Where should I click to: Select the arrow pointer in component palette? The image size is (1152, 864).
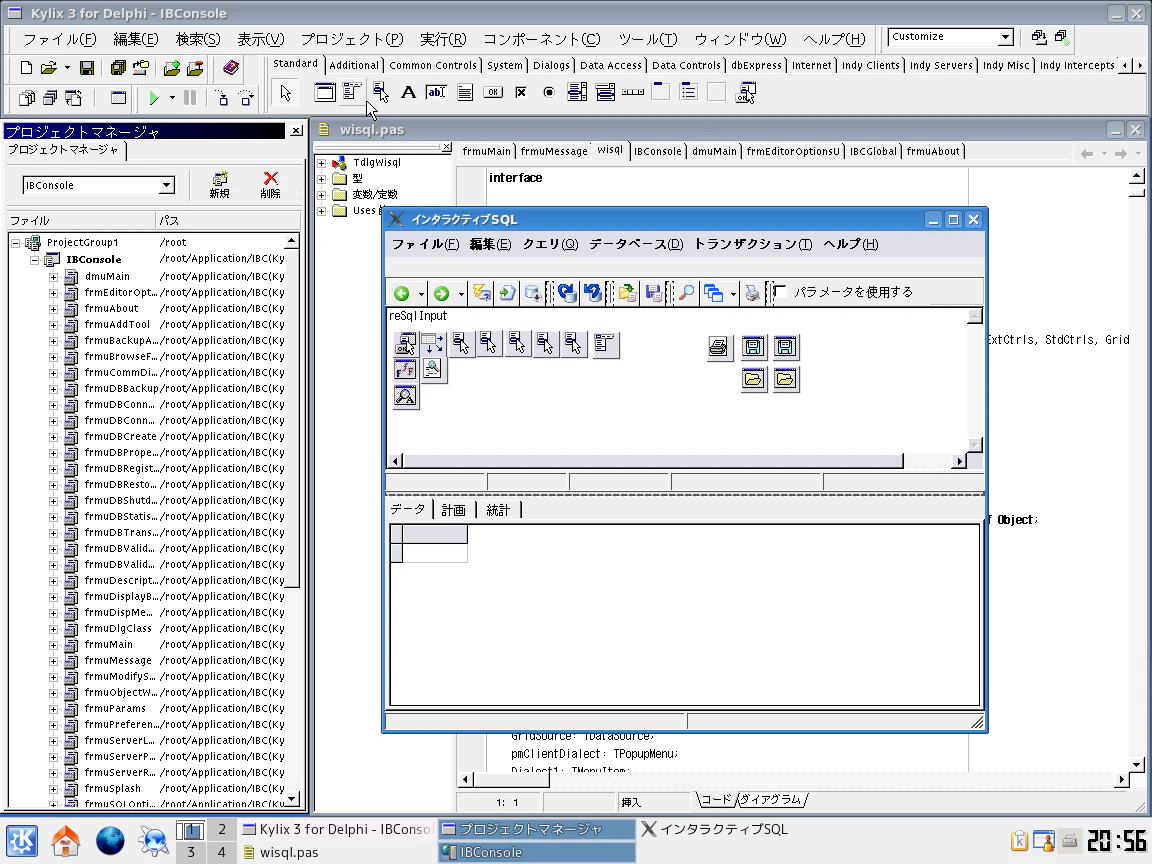tap(286, 93)
